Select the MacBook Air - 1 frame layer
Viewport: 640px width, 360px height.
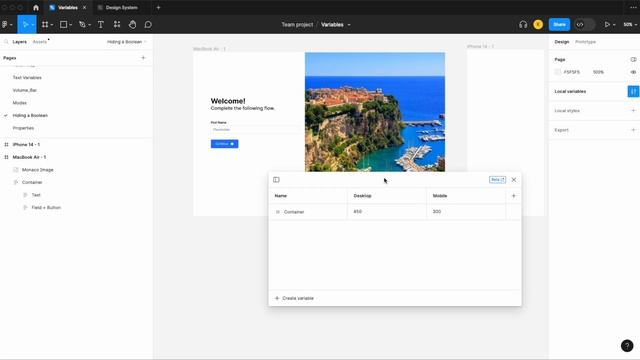click(x=29, y=157)
